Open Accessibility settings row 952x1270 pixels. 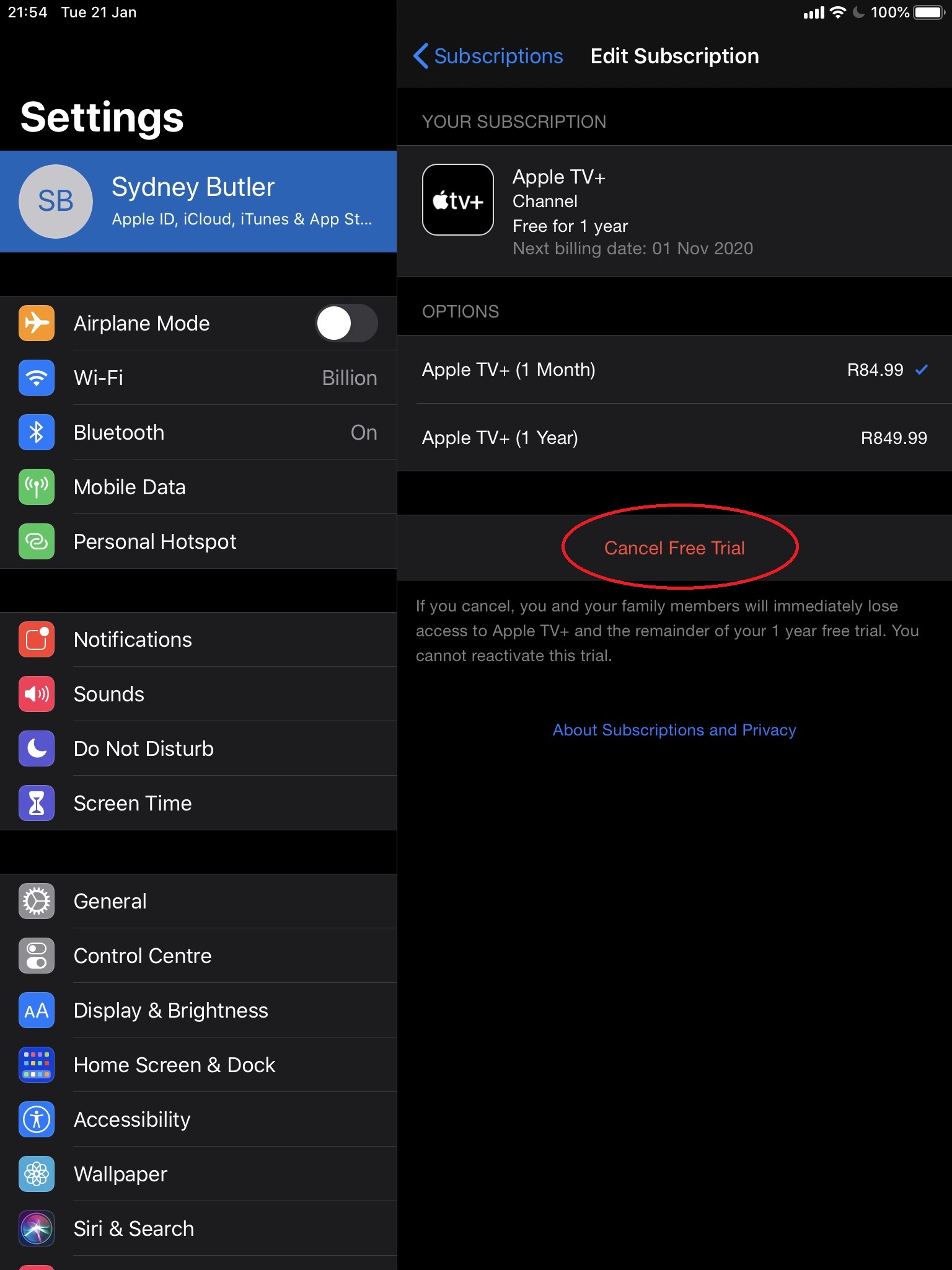pyautogui.click(x=198, y=1119)
